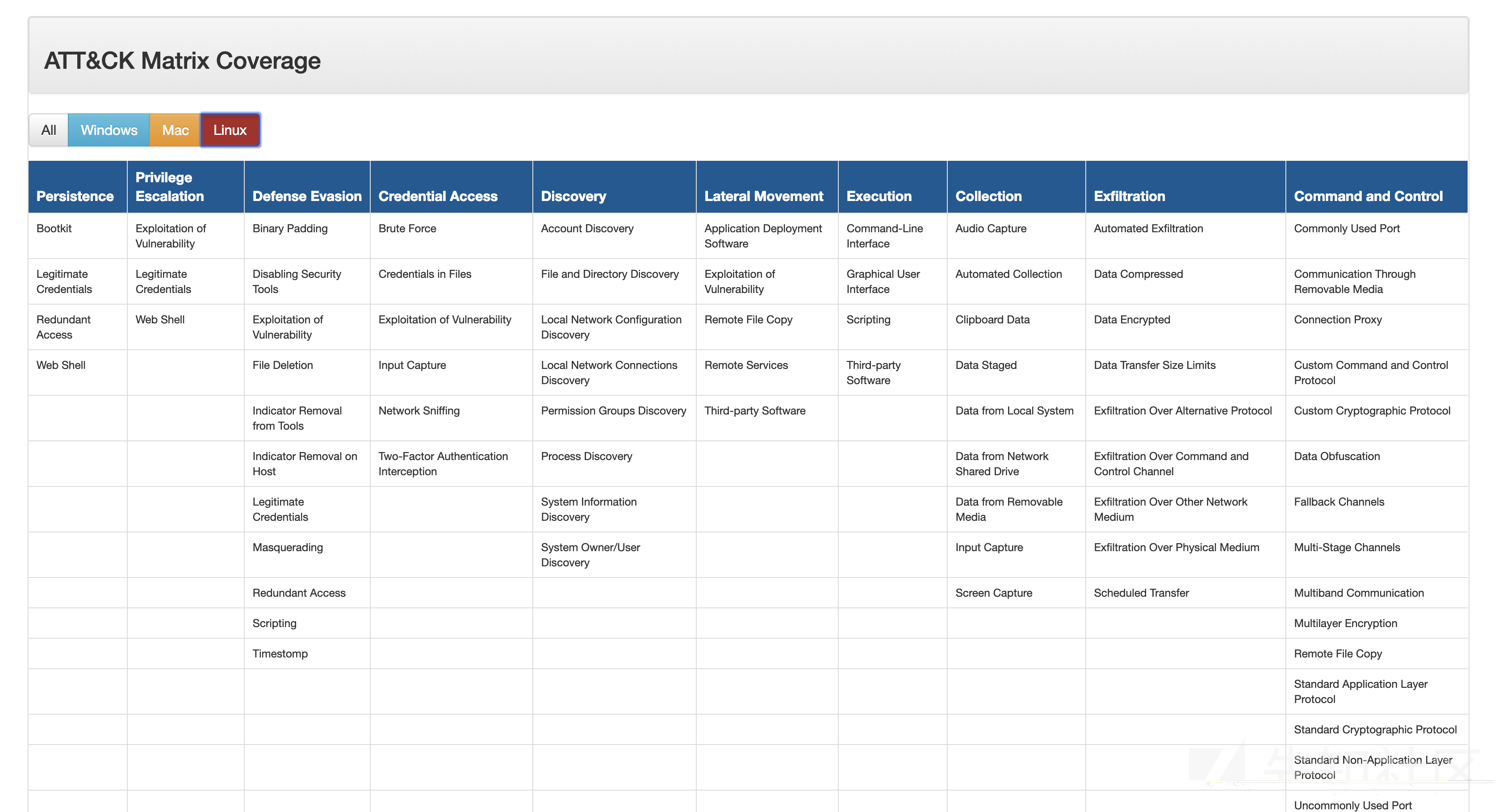The width and height of the screenshot is (1498, 812).
Task: Open Input Capture under Credential Access
Action: click(x=412, y=365)
